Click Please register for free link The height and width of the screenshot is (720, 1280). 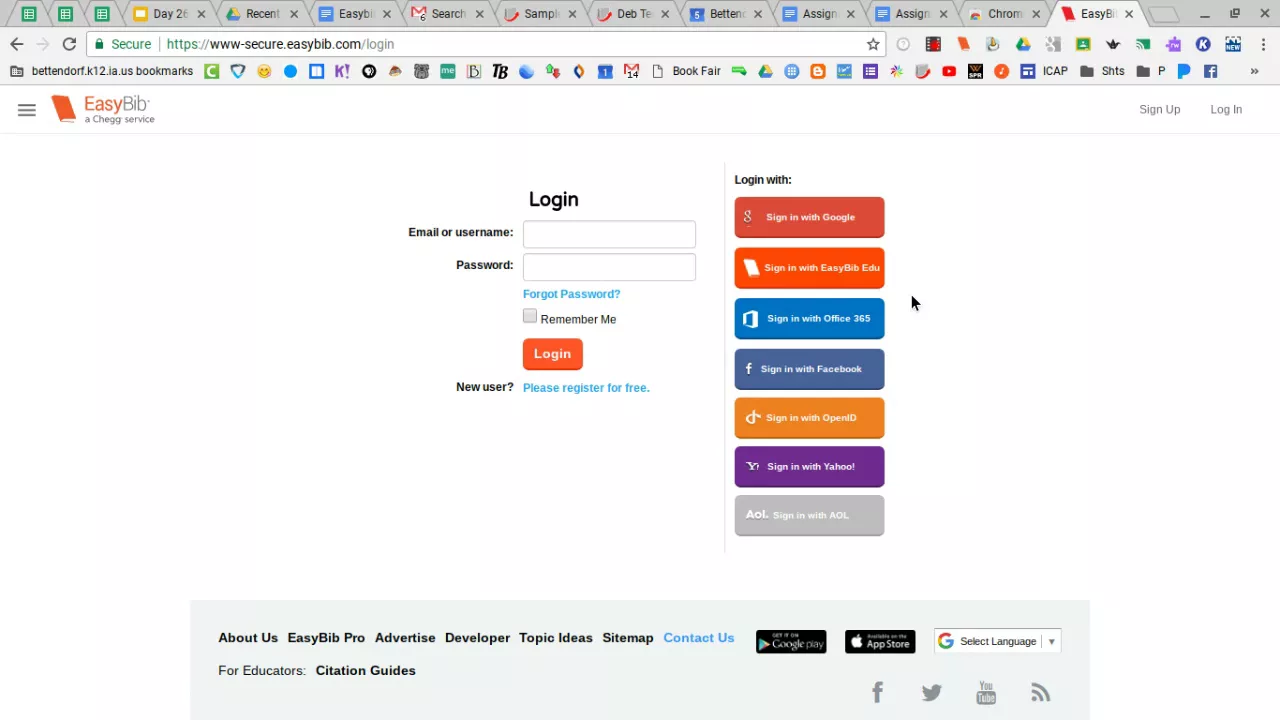pos(586,388)
